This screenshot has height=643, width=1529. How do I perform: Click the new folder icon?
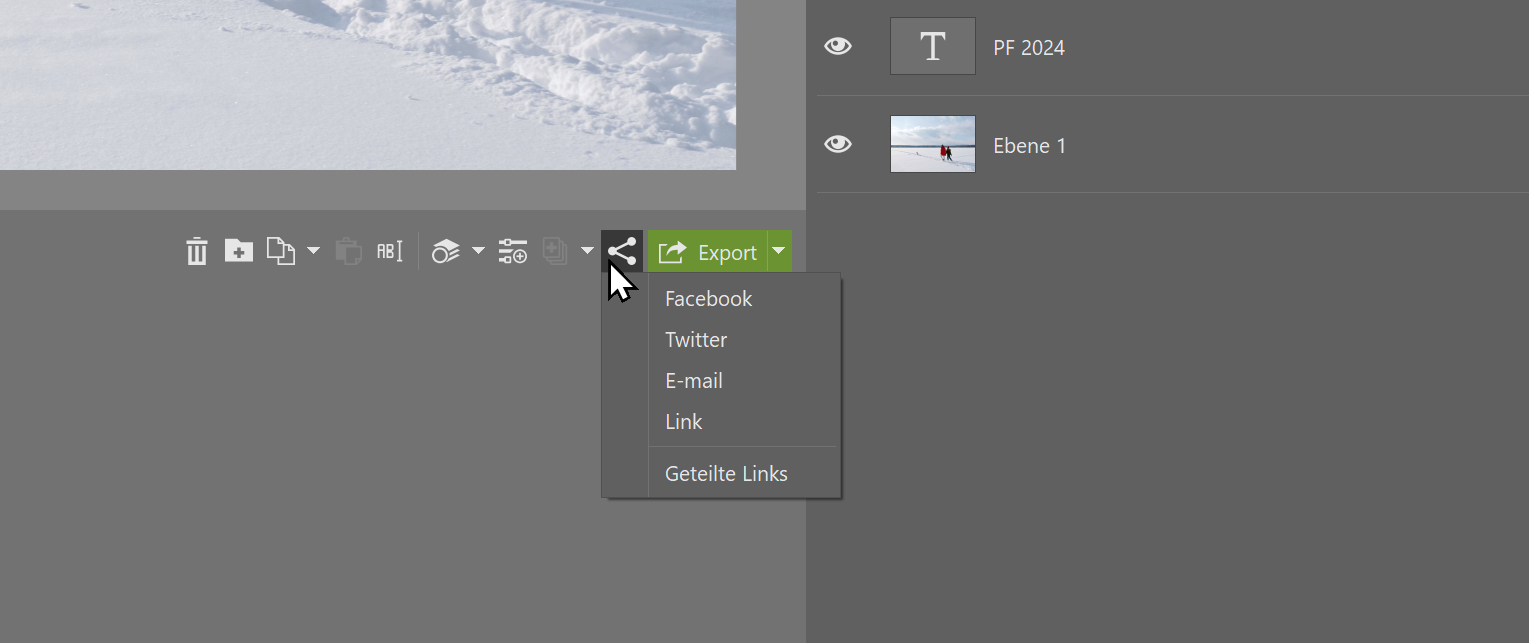pyautogui.click(x=238, y=251)
